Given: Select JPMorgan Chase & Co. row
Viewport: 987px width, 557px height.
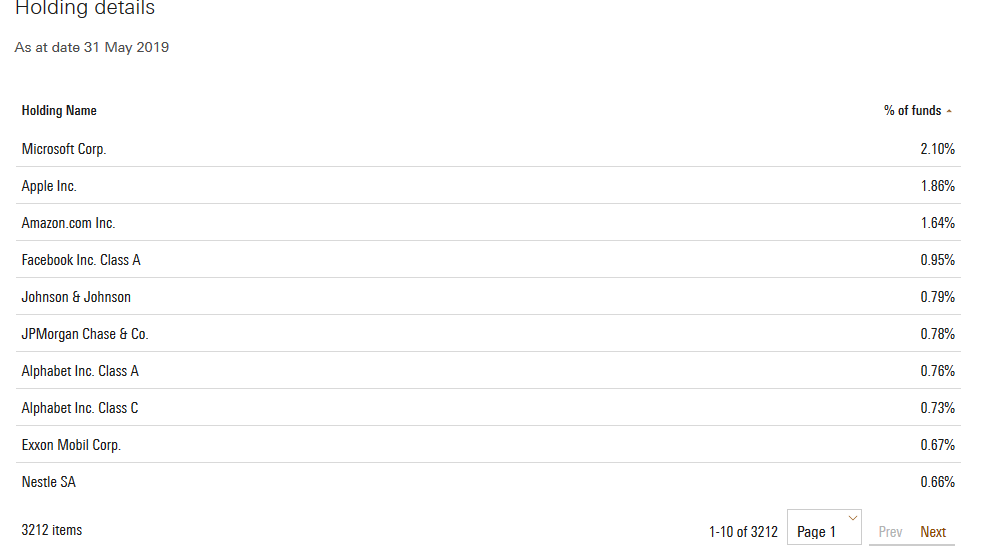Looking at the screenshot, I should click(x=488, y=334).
